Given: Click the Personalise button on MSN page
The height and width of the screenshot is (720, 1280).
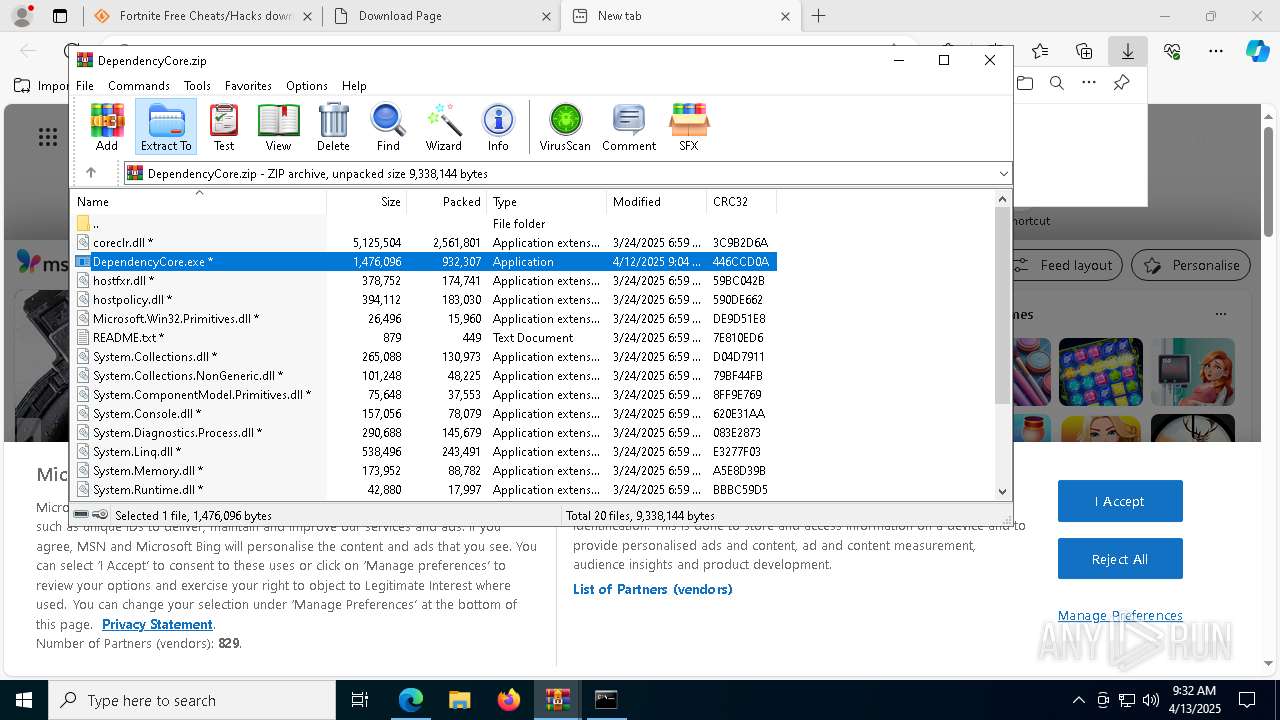Looking at the screenshot, I should (x=1191, y=265).
